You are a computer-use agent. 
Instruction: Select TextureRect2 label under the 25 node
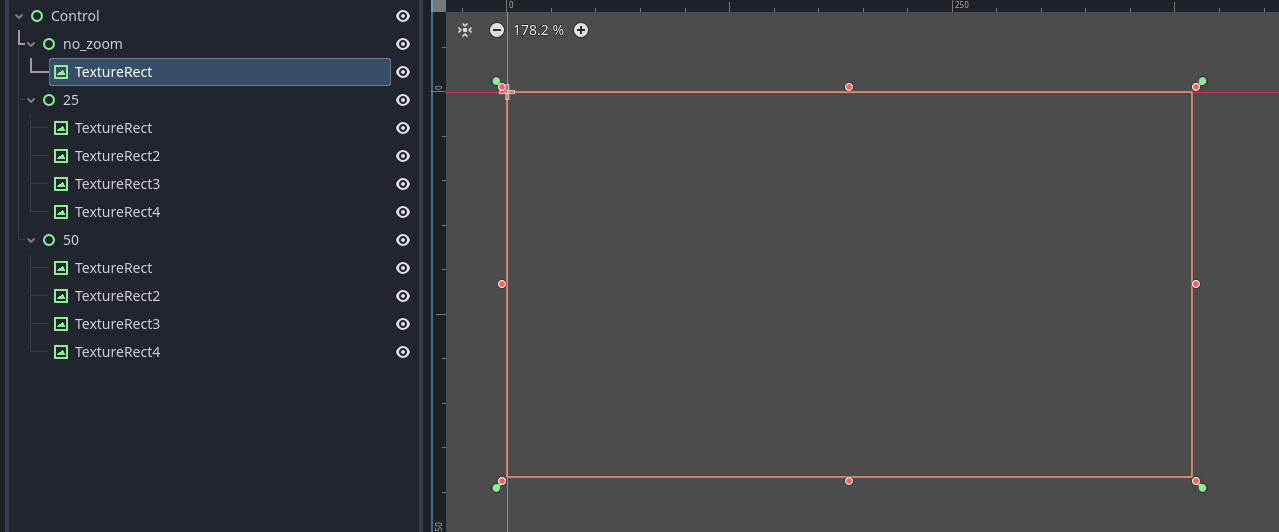[x=117, y=156]
